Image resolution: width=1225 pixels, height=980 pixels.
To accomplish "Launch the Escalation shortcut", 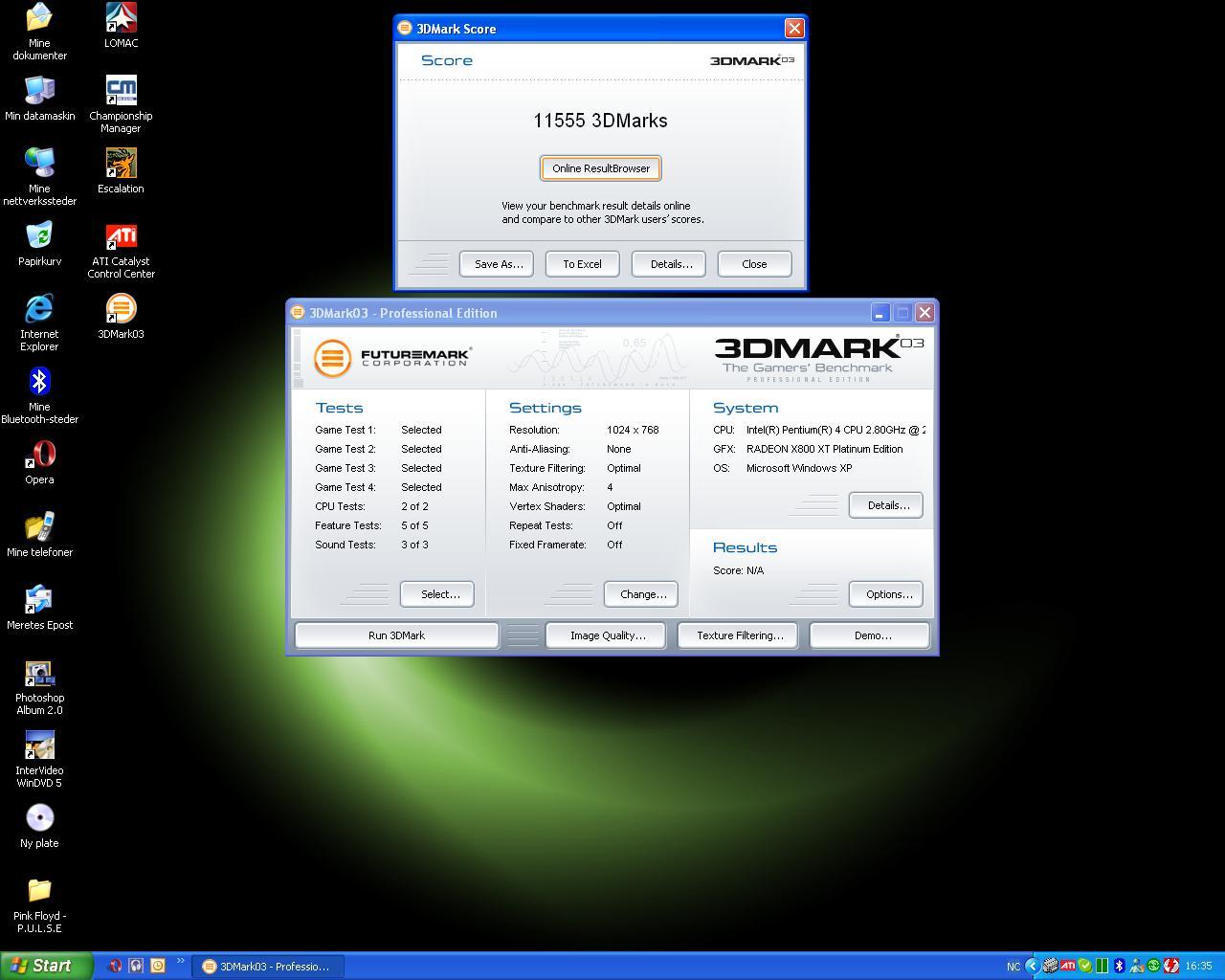I will 121,171.
